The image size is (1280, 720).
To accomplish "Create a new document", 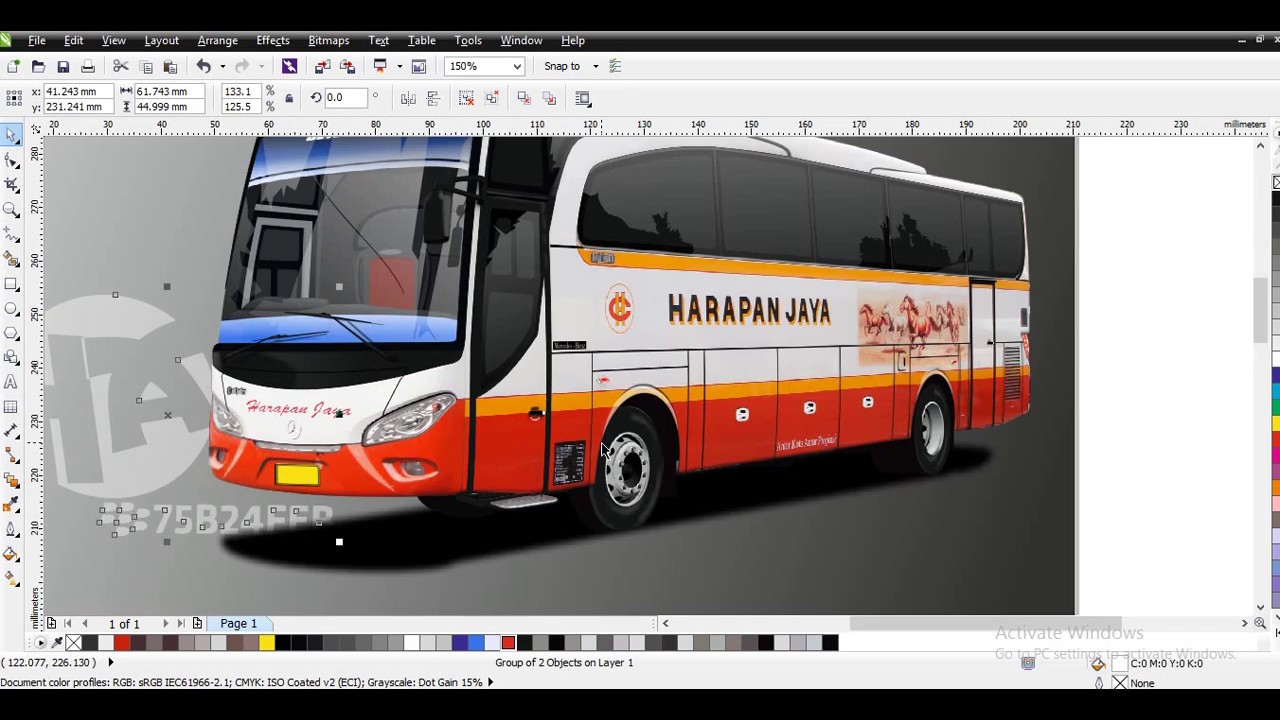I will 13,66.
